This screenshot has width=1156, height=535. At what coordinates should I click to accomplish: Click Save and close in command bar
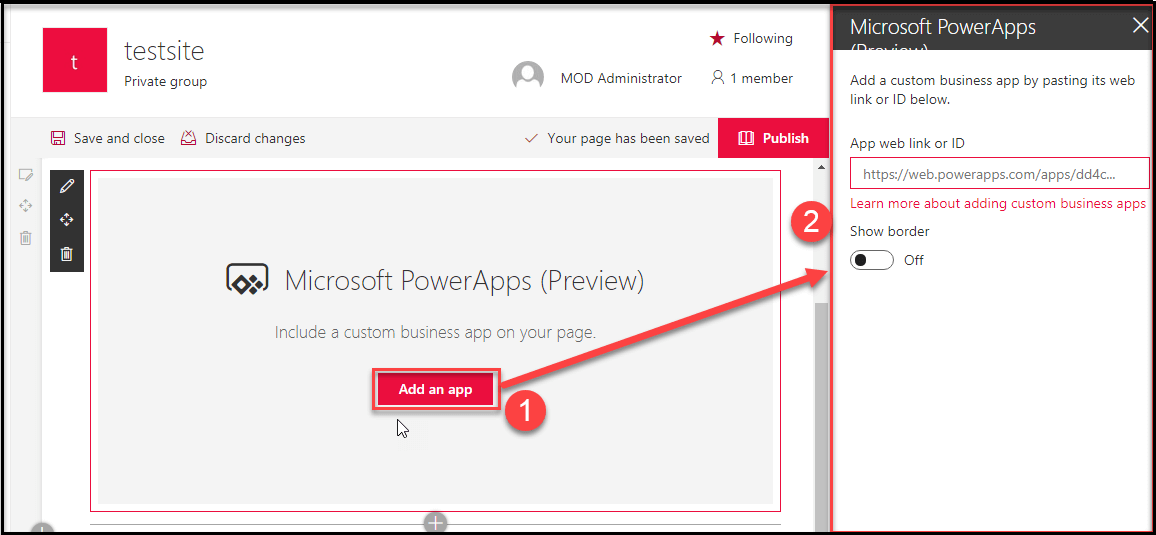(x=108, y=139)
